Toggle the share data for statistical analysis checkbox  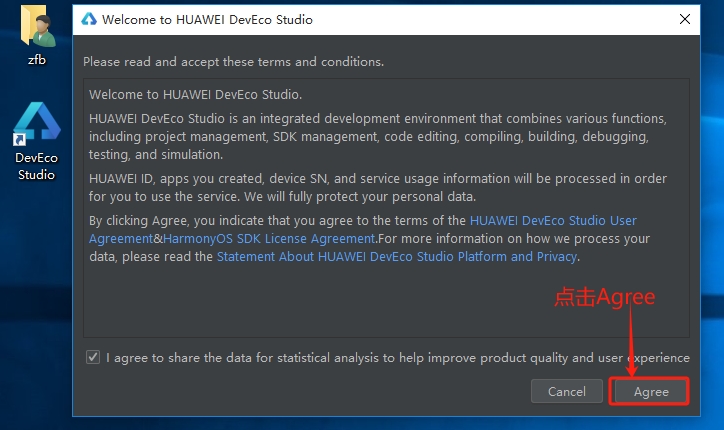click(93, 357)
